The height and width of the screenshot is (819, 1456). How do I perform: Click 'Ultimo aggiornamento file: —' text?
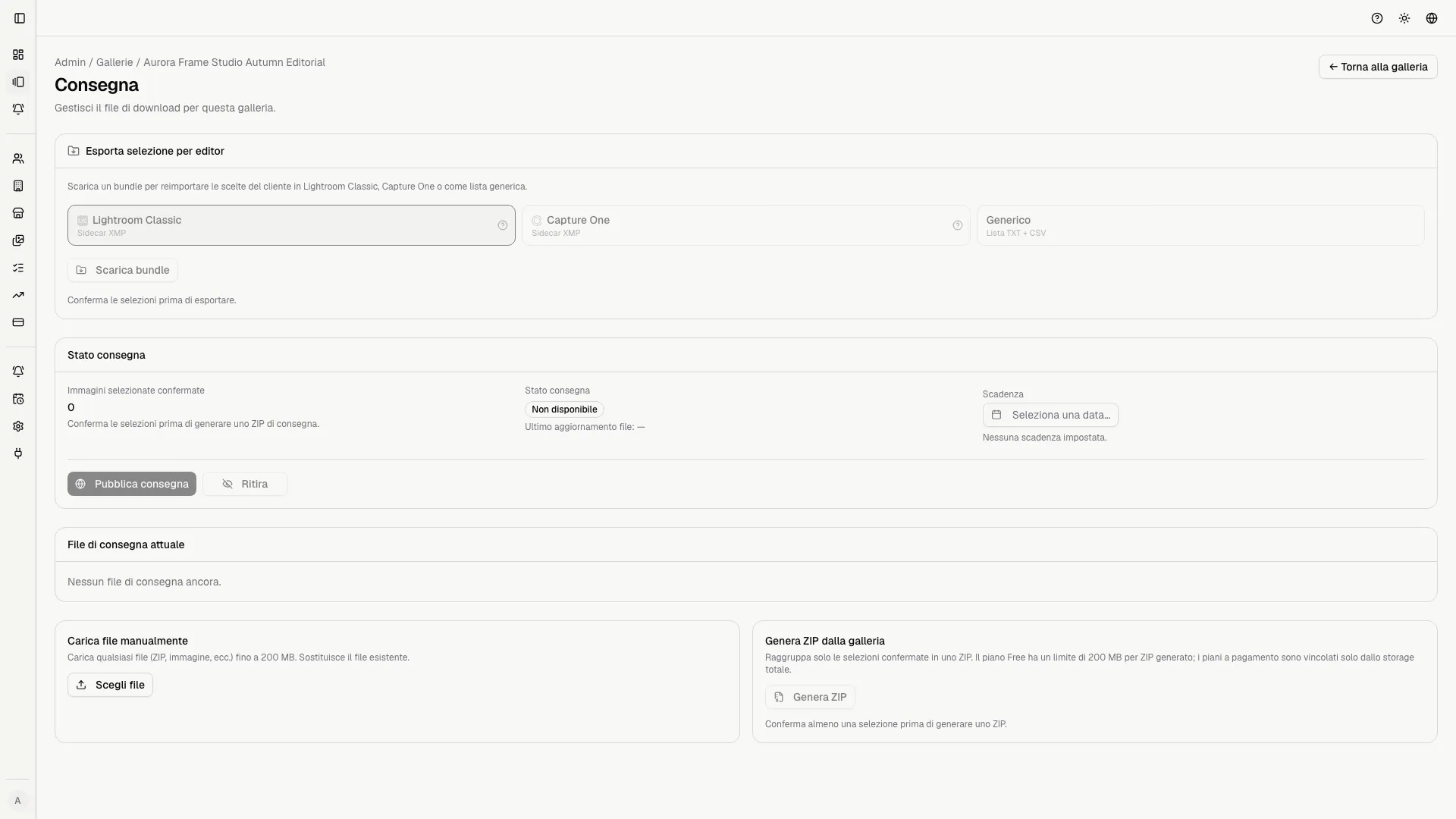point(585,427)
